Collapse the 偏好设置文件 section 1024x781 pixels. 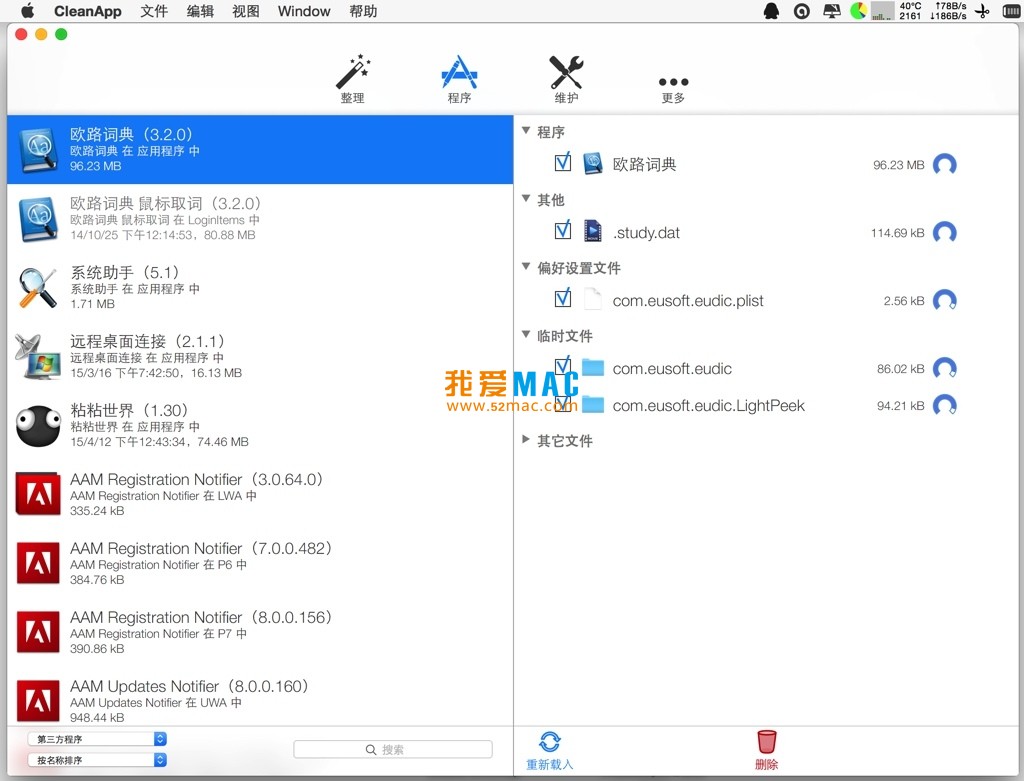526,266
